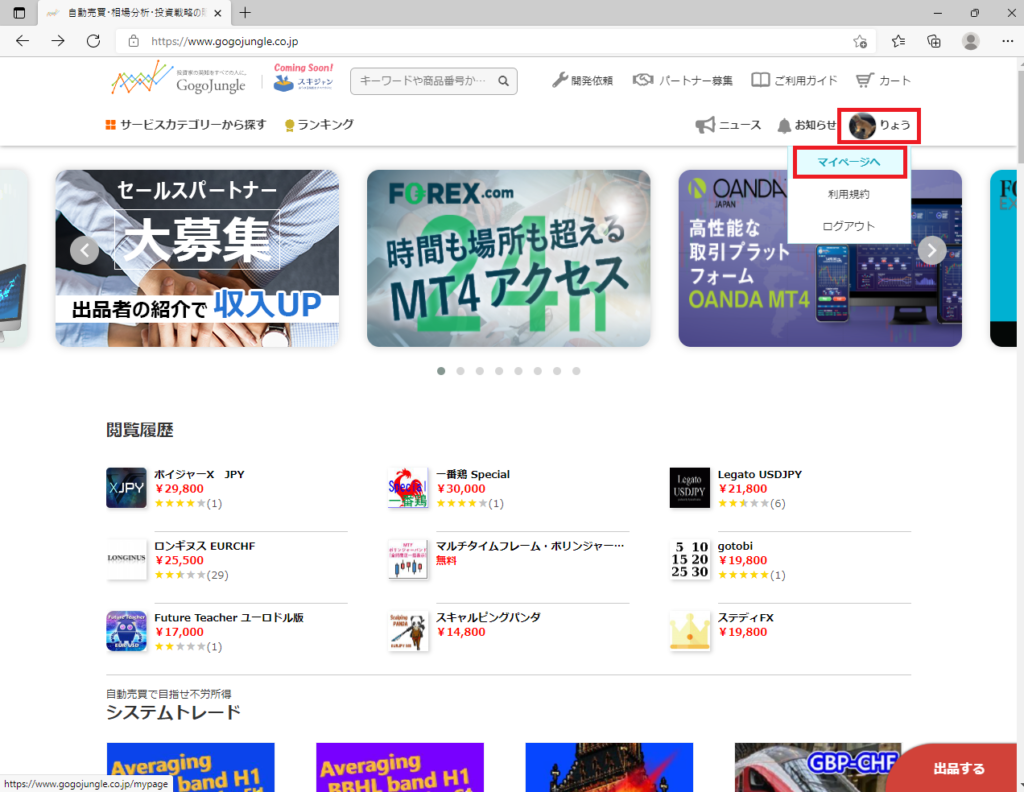This screenshot has width=1024, height=792.
Task: Open 一番鶏 Special product
Action: point(473,475)
